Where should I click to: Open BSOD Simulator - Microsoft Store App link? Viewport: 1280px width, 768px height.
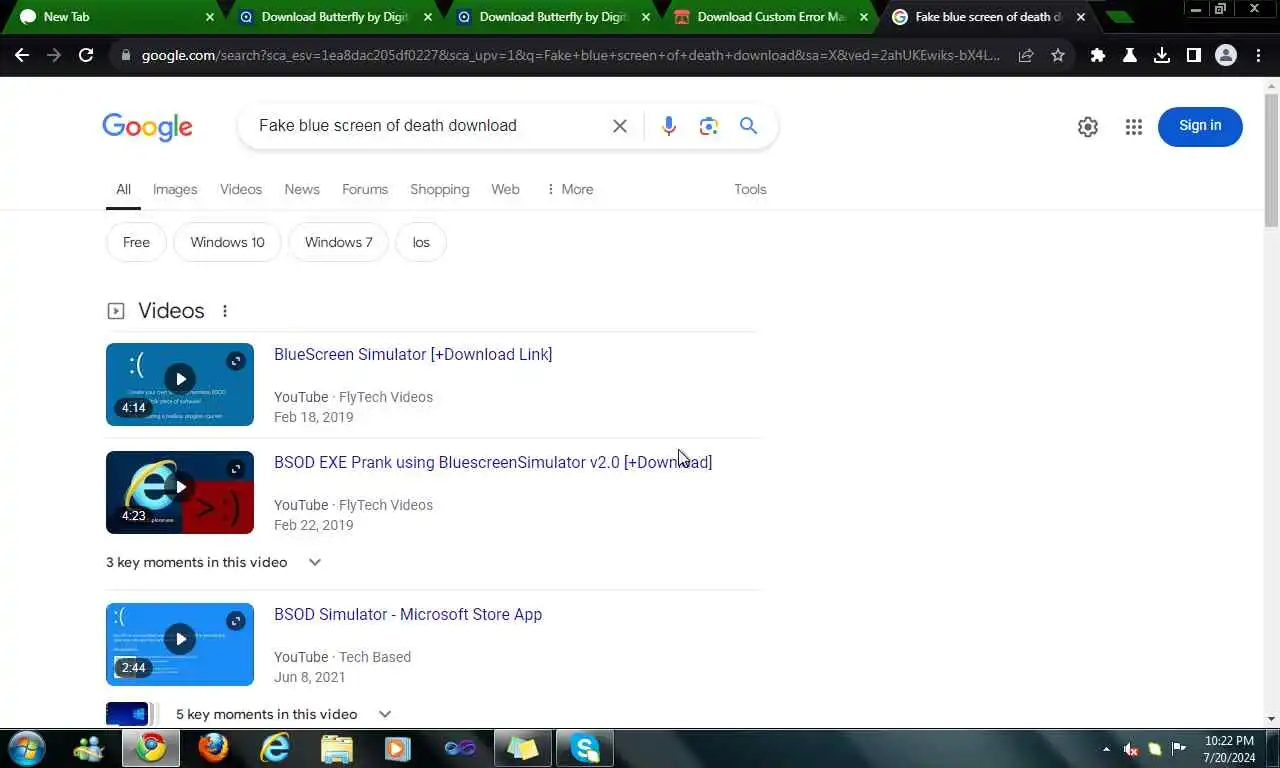tap(408, 614)
